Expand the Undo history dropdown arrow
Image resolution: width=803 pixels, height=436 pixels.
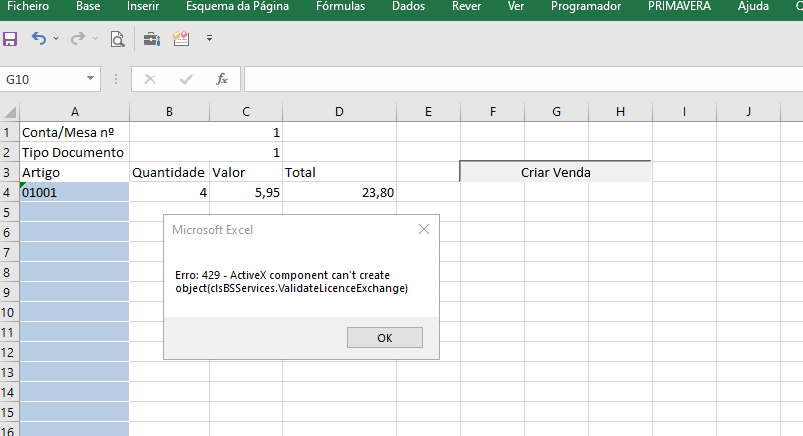point(56,40)
